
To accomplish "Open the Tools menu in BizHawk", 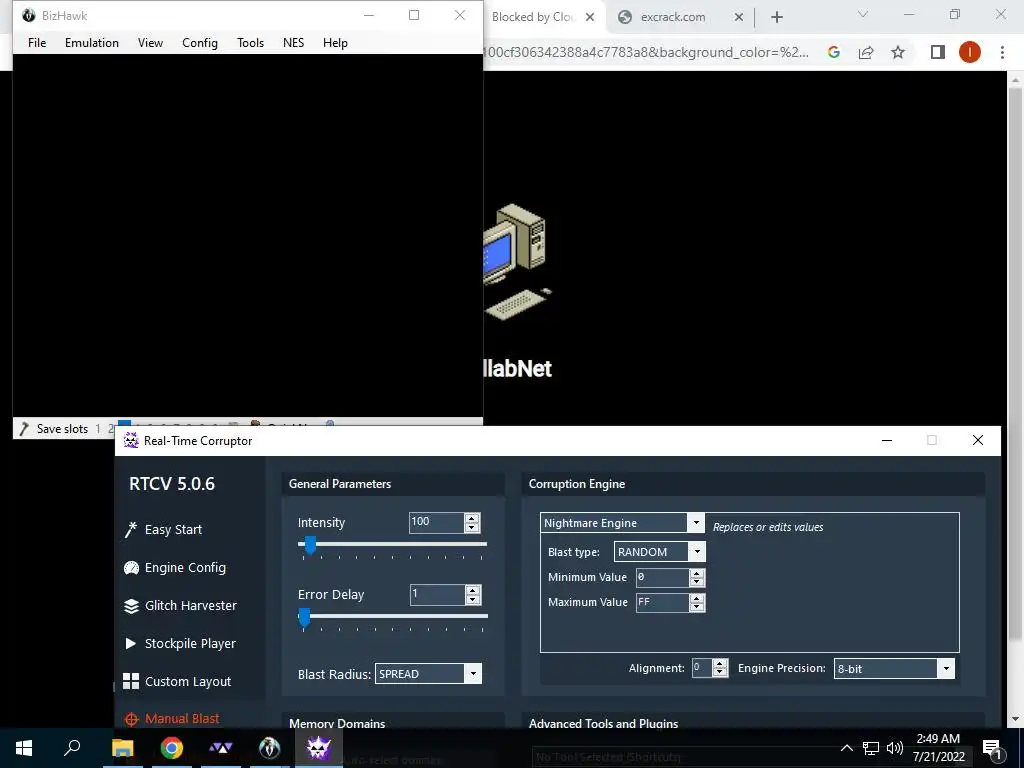I will [x=250, y=42].
